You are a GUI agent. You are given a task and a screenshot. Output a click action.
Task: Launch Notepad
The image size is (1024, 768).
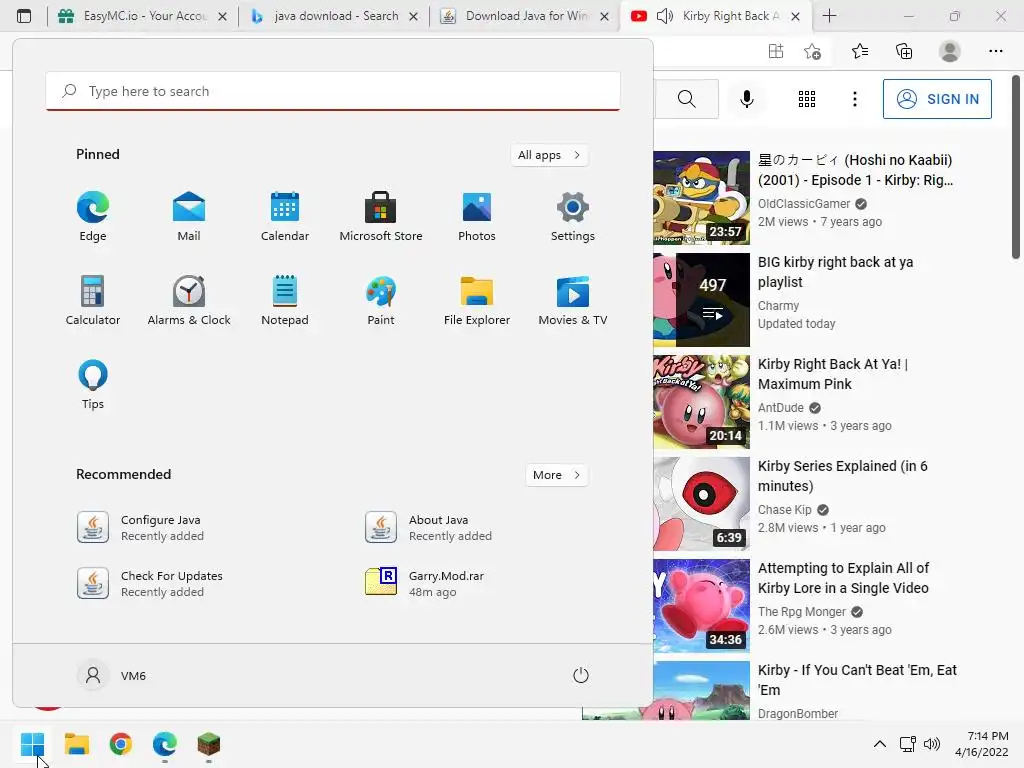click(x=285, y=300)
